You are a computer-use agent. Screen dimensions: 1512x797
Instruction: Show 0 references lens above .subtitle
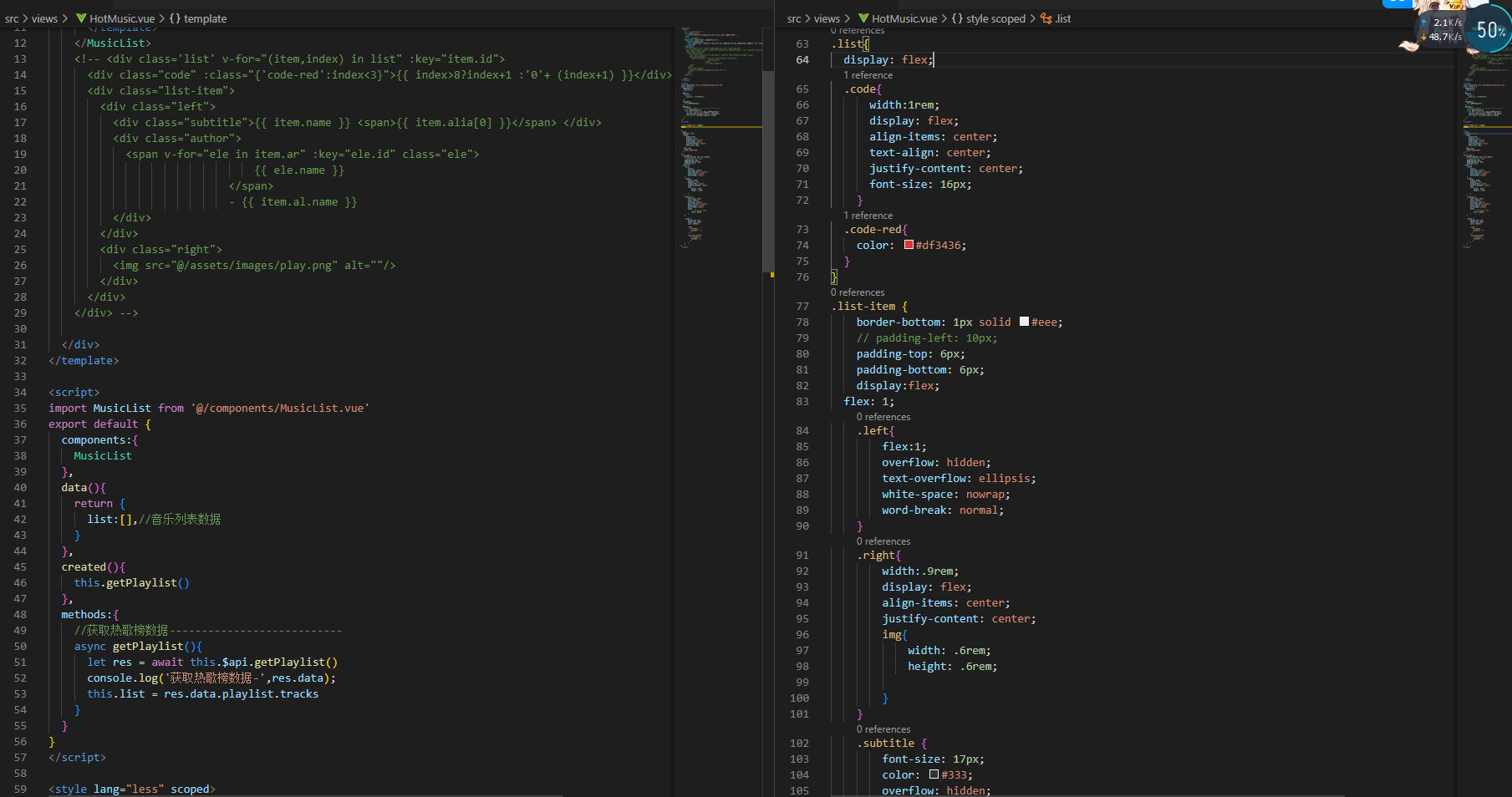[883, 729]
